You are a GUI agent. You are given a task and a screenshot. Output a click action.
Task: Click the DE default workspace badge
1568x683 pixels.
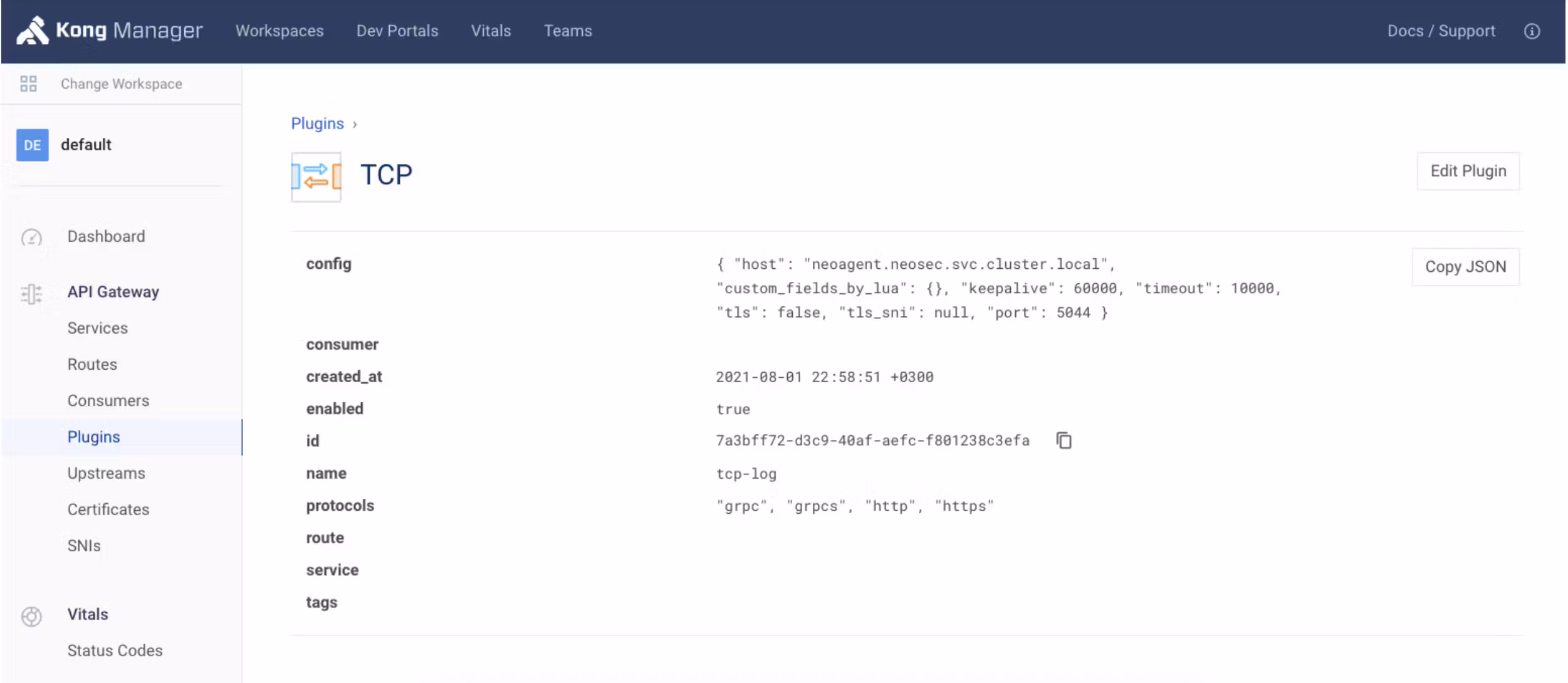point(33,145)
